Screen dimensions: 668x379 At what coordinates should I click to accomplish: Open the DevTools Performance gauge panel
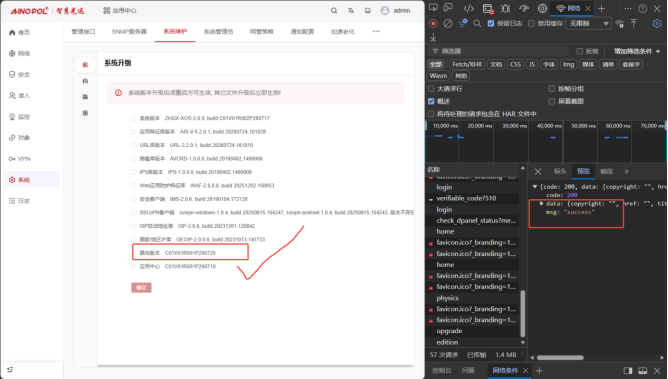524,9
